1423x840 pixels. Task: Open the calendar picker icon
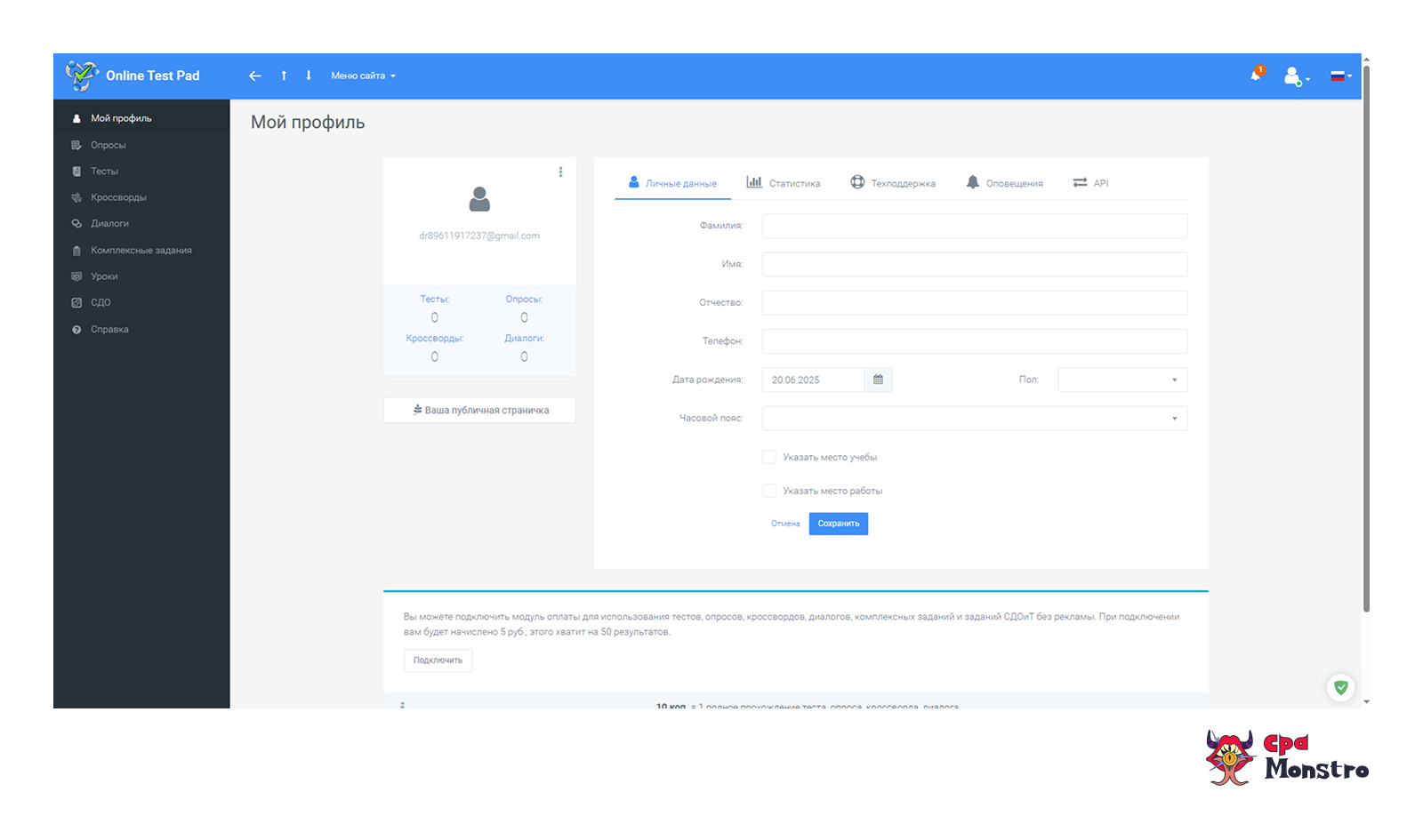pos(878,380)
